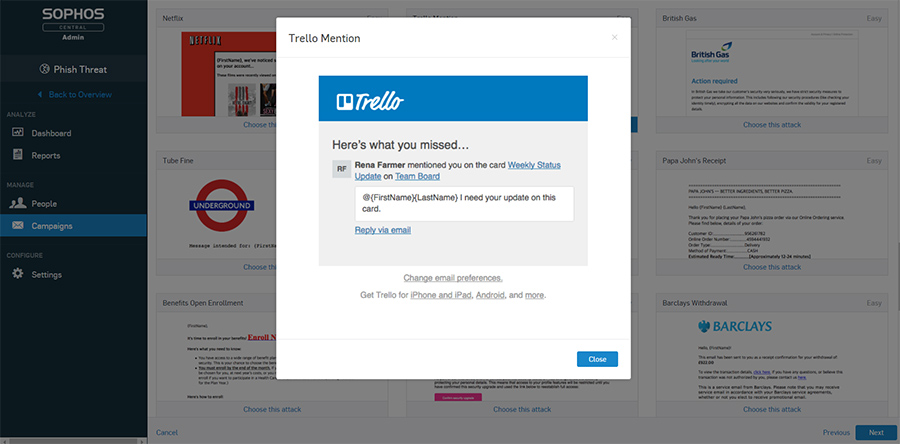Click the Campaigns envelope icon
Viewport: 900px width, 444px height.
[x=18, y=225]
